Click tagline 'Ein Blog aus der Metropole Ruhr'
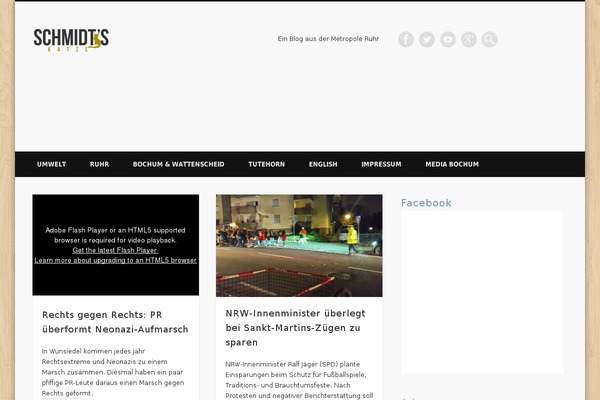 coord(328,39)
